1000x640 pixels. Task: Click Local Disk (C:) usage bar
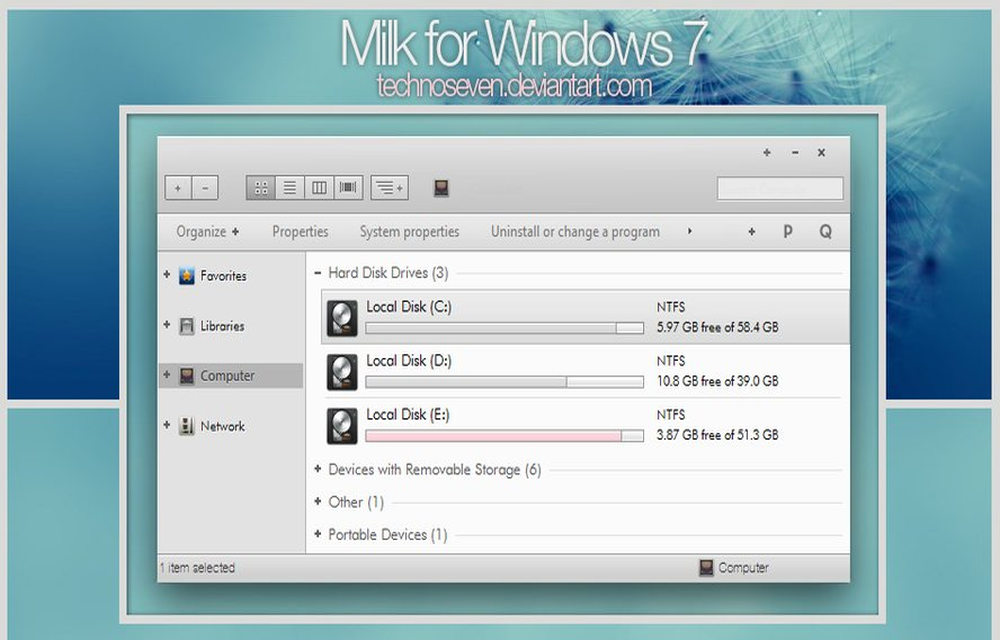coord(504,328)
